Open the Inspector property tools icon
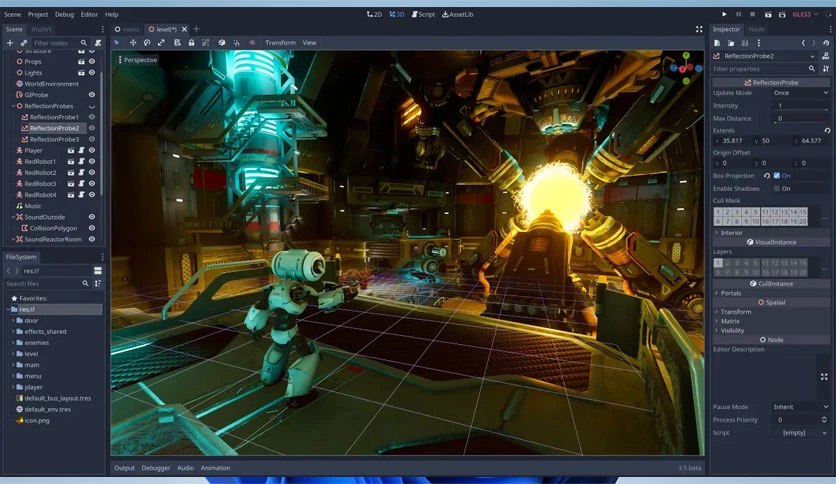The image size is (836, 484). (x=826, y=69)
